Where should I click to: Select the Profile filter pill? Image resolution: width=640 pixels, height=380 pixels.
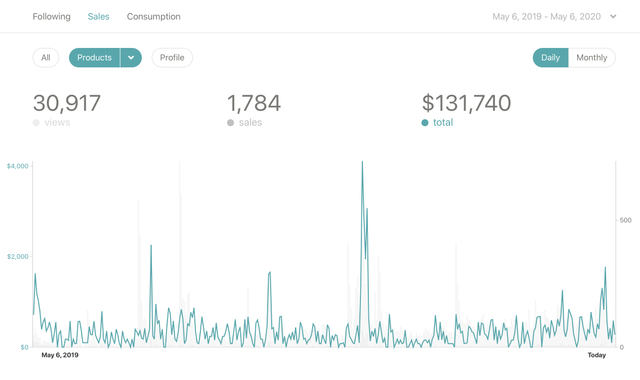(172, 58)
